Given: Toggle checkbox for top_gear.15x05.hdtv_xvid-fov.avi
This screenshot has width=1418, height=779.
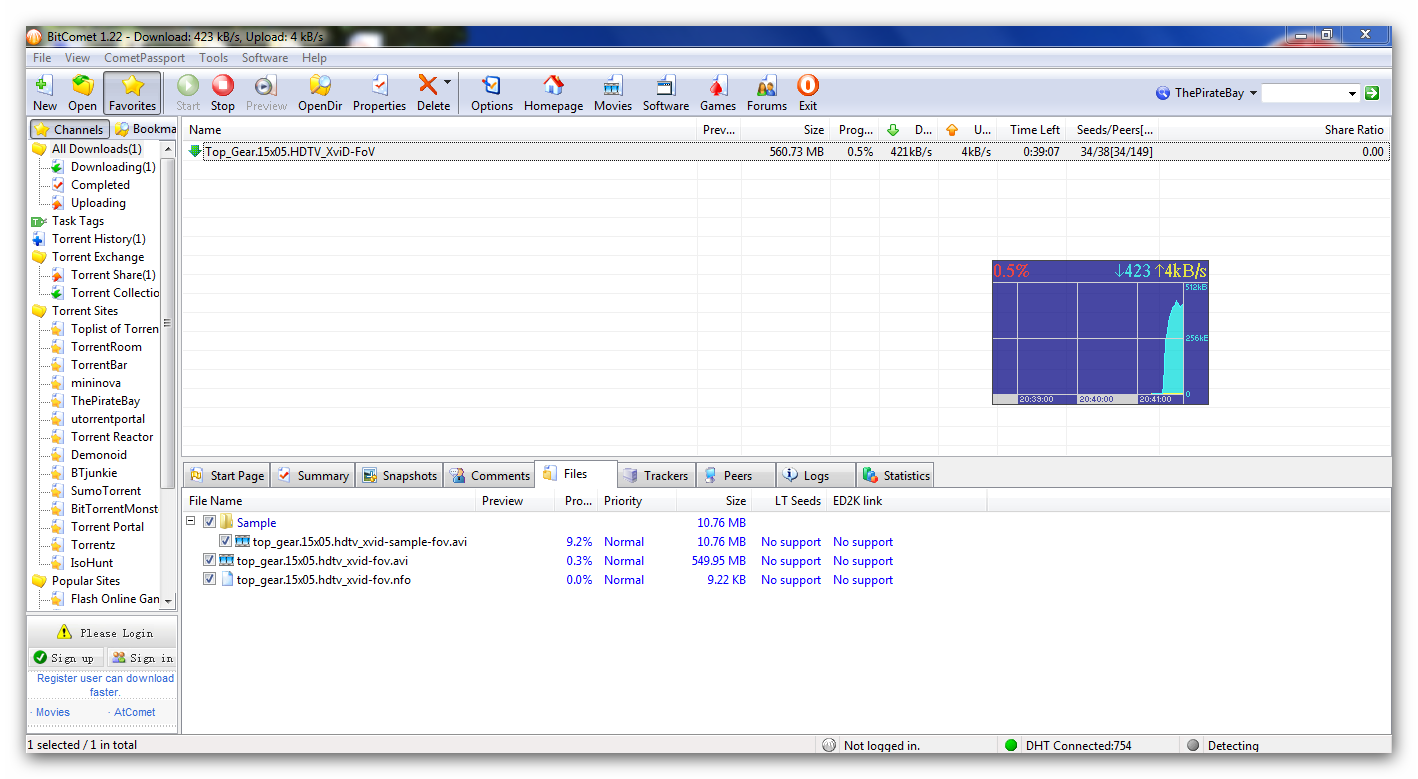Looking at the screenshot, I should (x=210, y=561).
